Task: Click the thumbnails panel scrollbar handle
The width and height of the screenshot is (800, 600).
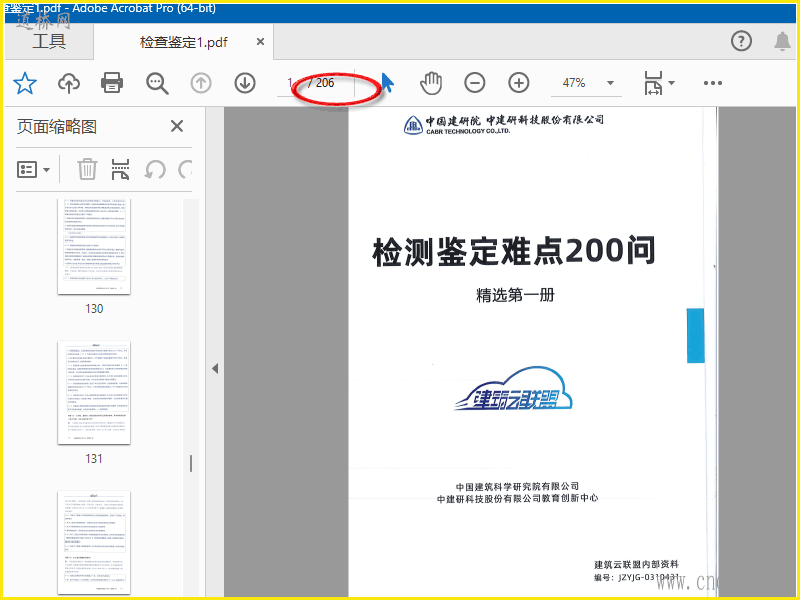Action: (191, 463)
